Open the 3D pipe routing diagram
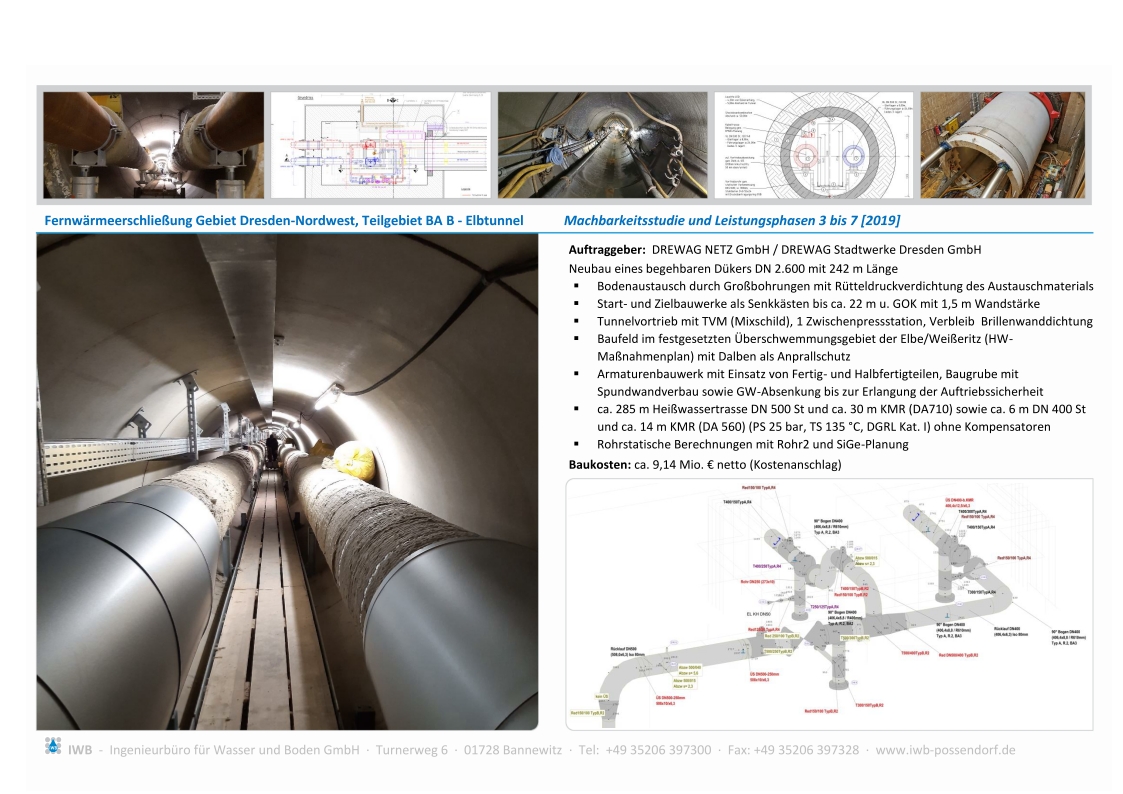This screenshot has width=1123, height=794. coord(829,604)
